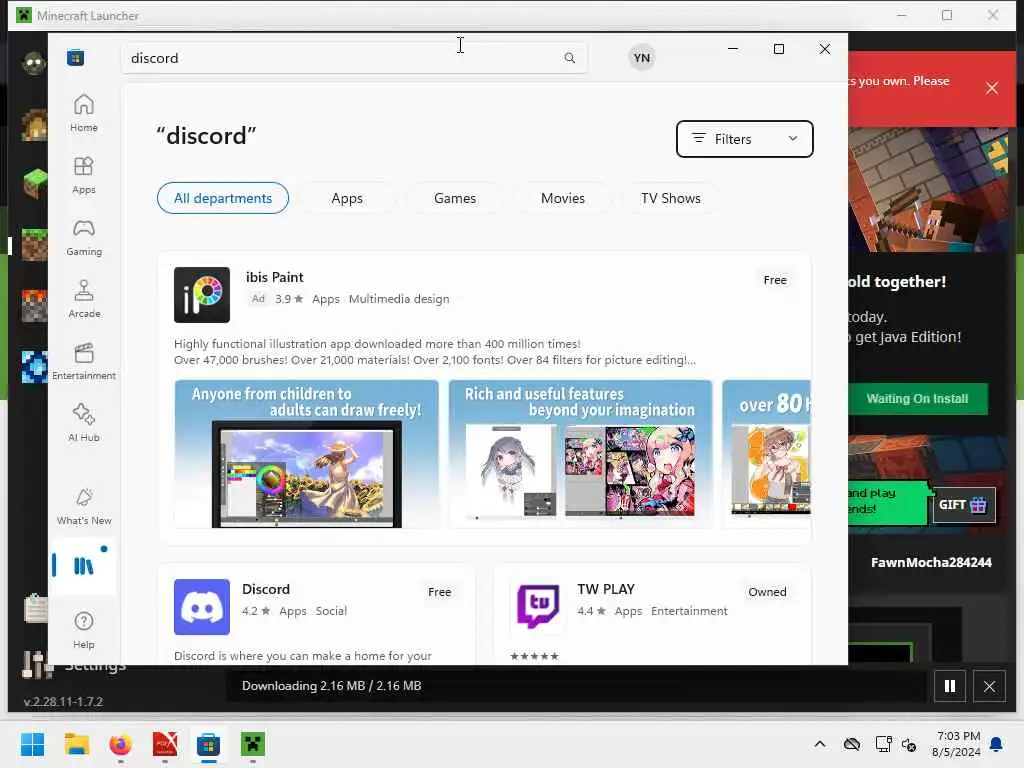
Task: Click Downloading 2.16 MB status text
Action: (x=331, y=686)
